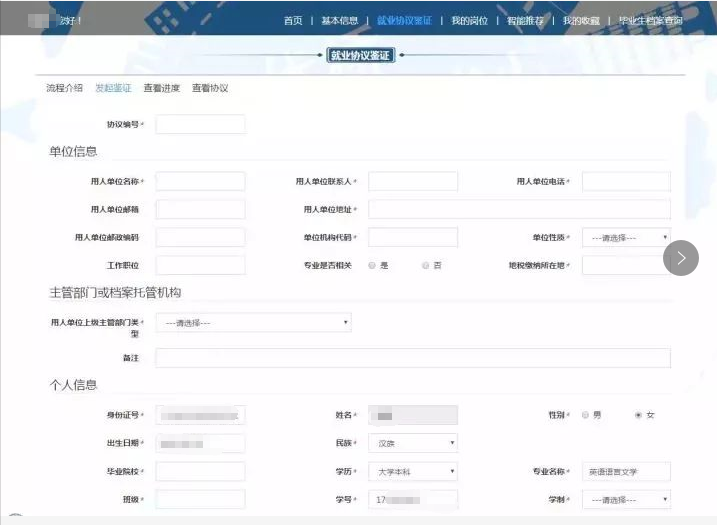Switch to 查看进度 tab
717x525 pixels.
pos(161,88)
